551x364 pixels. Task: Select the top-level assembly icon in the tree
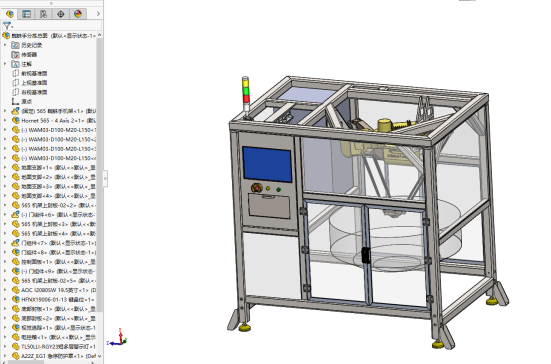(x=6, y=35)
